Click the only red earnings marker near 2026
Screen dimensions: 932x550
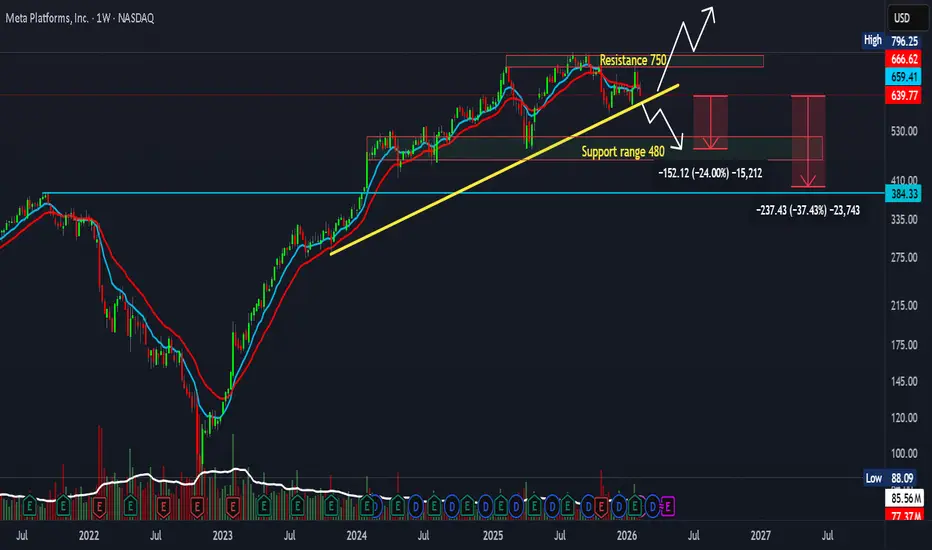[x=601, y=507]
